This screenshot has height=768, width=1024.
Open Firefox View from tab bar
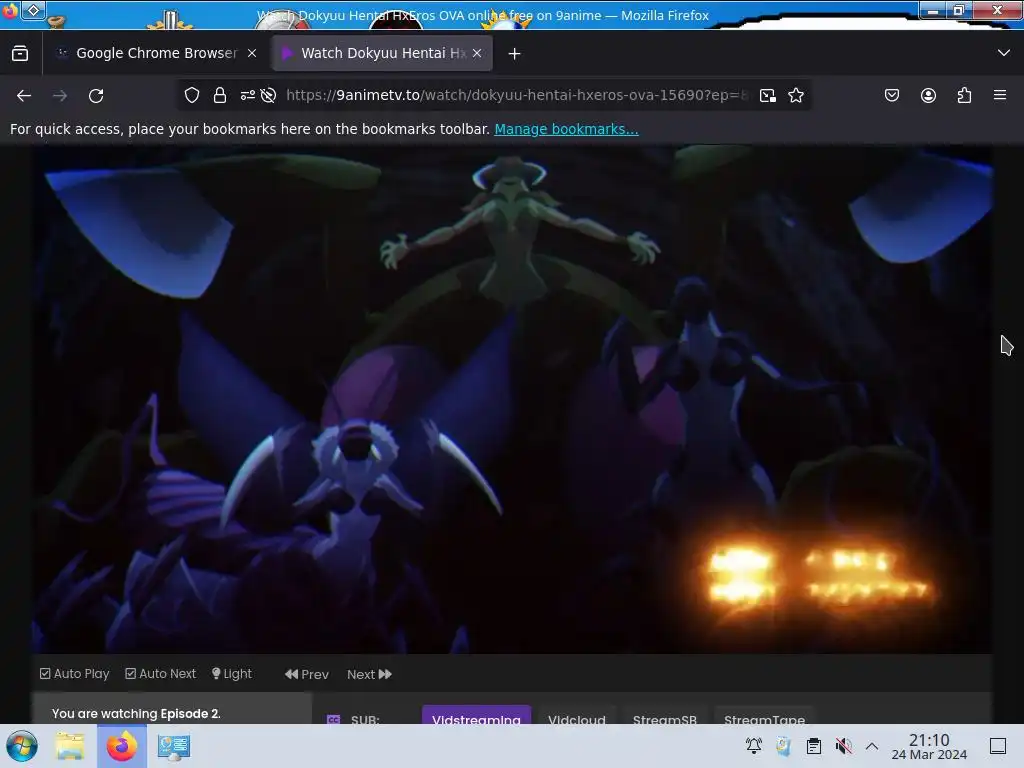(20, 53)
